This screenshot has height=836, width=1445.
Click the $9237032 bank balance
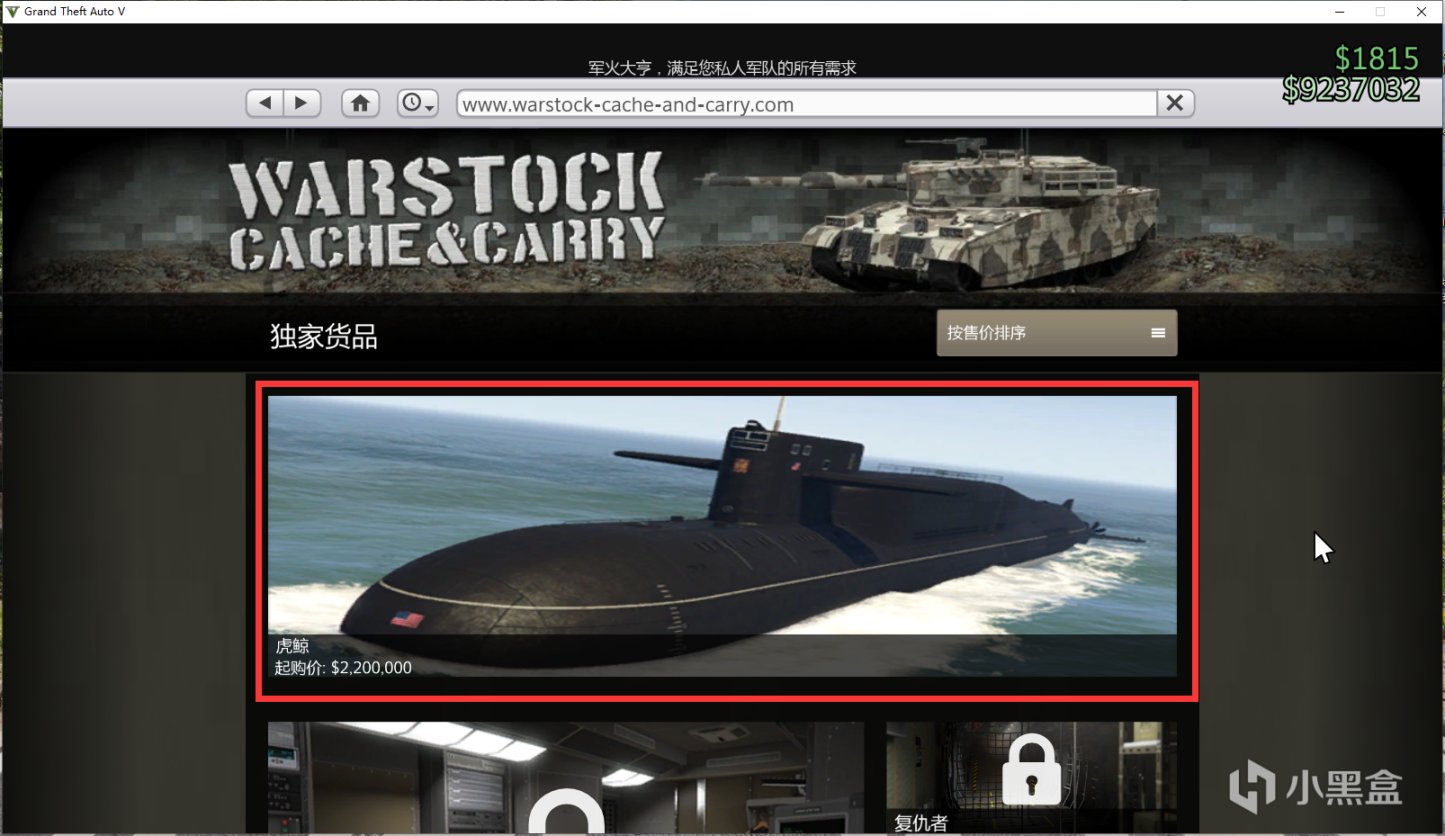point(1351,89)
